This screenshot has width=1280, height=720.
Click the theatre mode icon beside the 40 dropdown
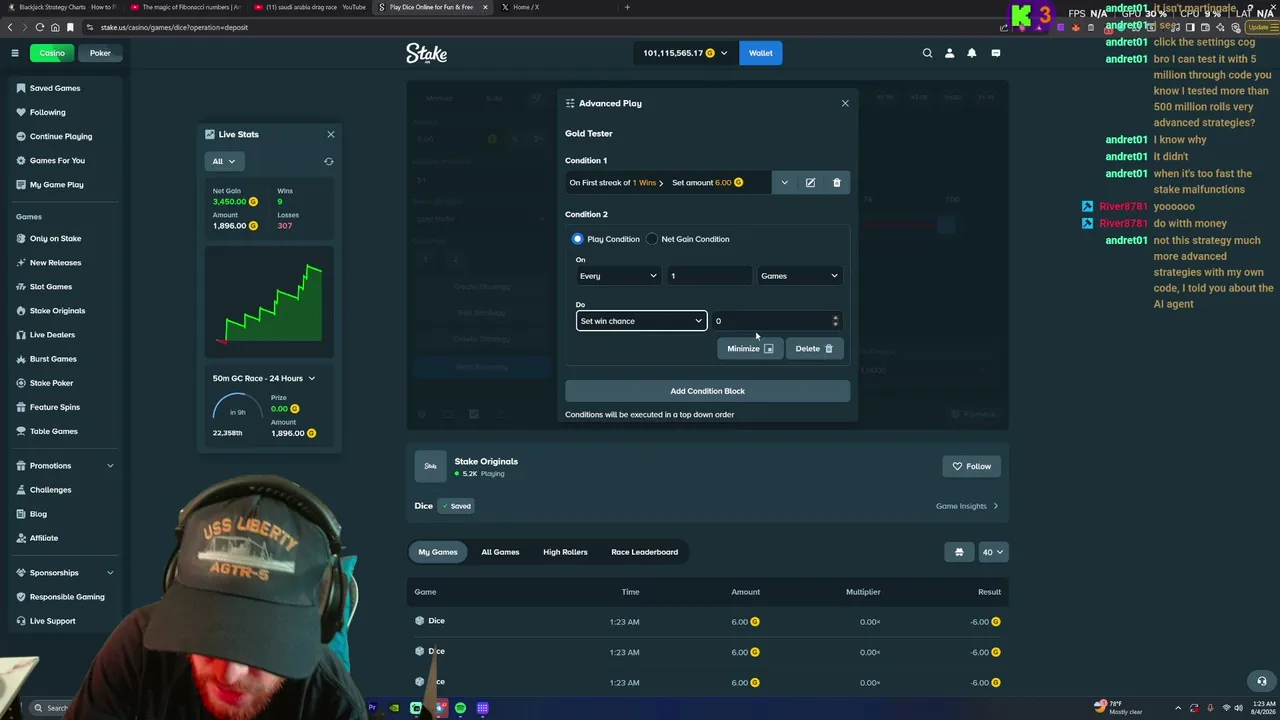[959, 552]
